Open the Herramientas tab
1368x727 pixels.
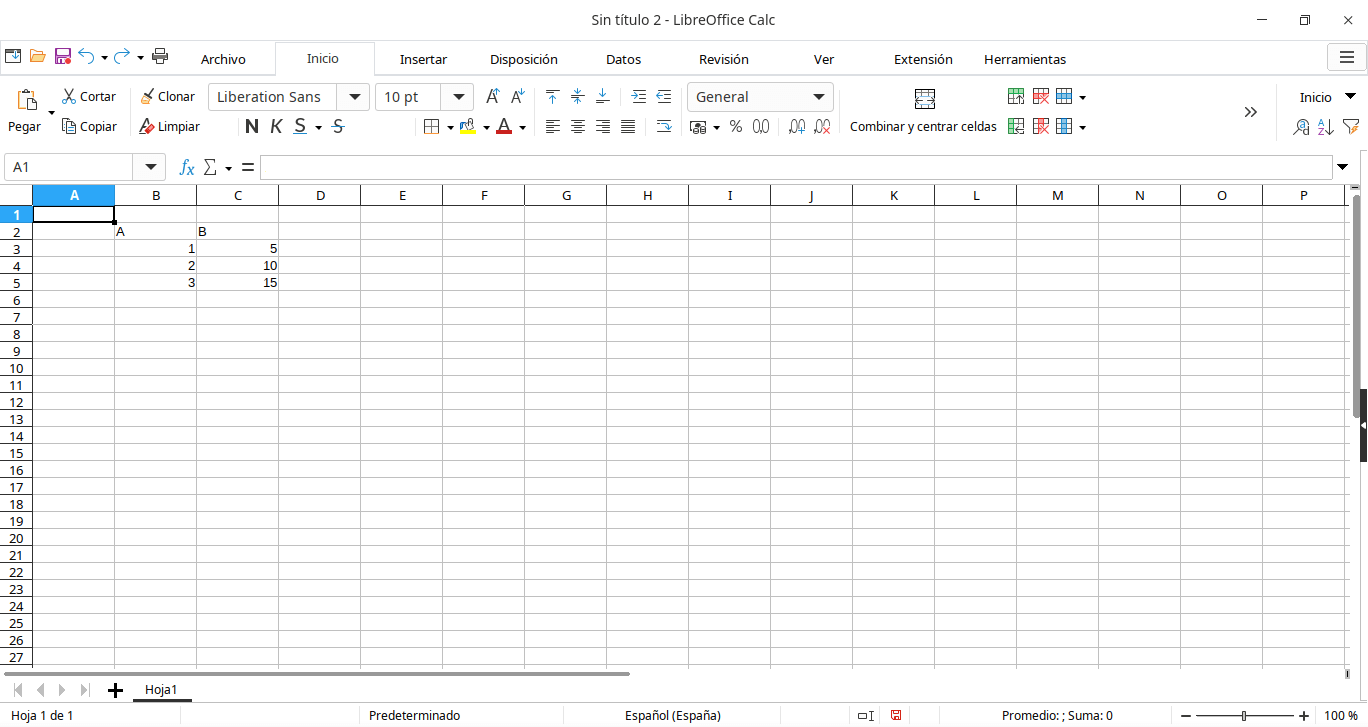(x=1025, y=59)
